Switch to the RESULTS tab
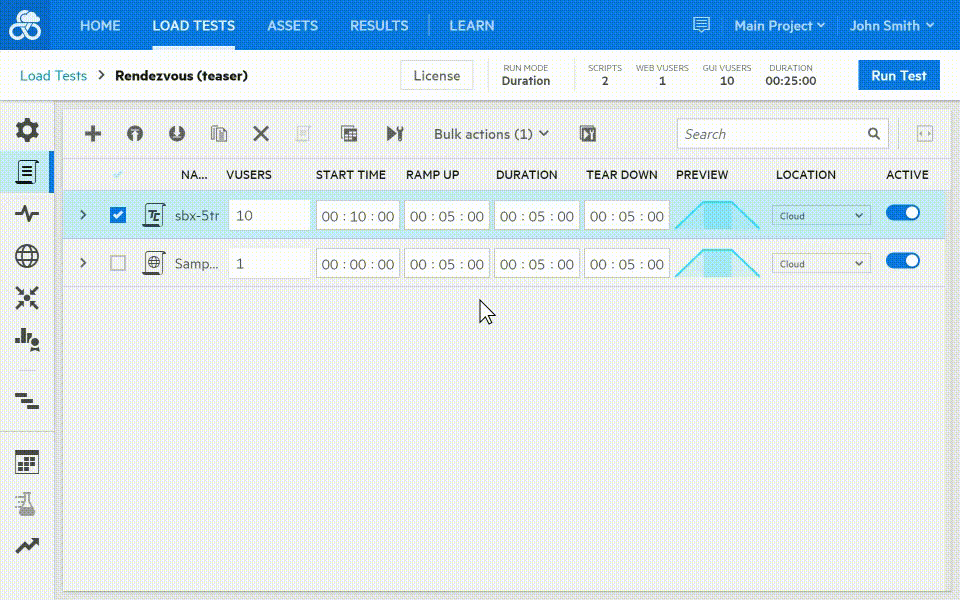 point(379,26)
